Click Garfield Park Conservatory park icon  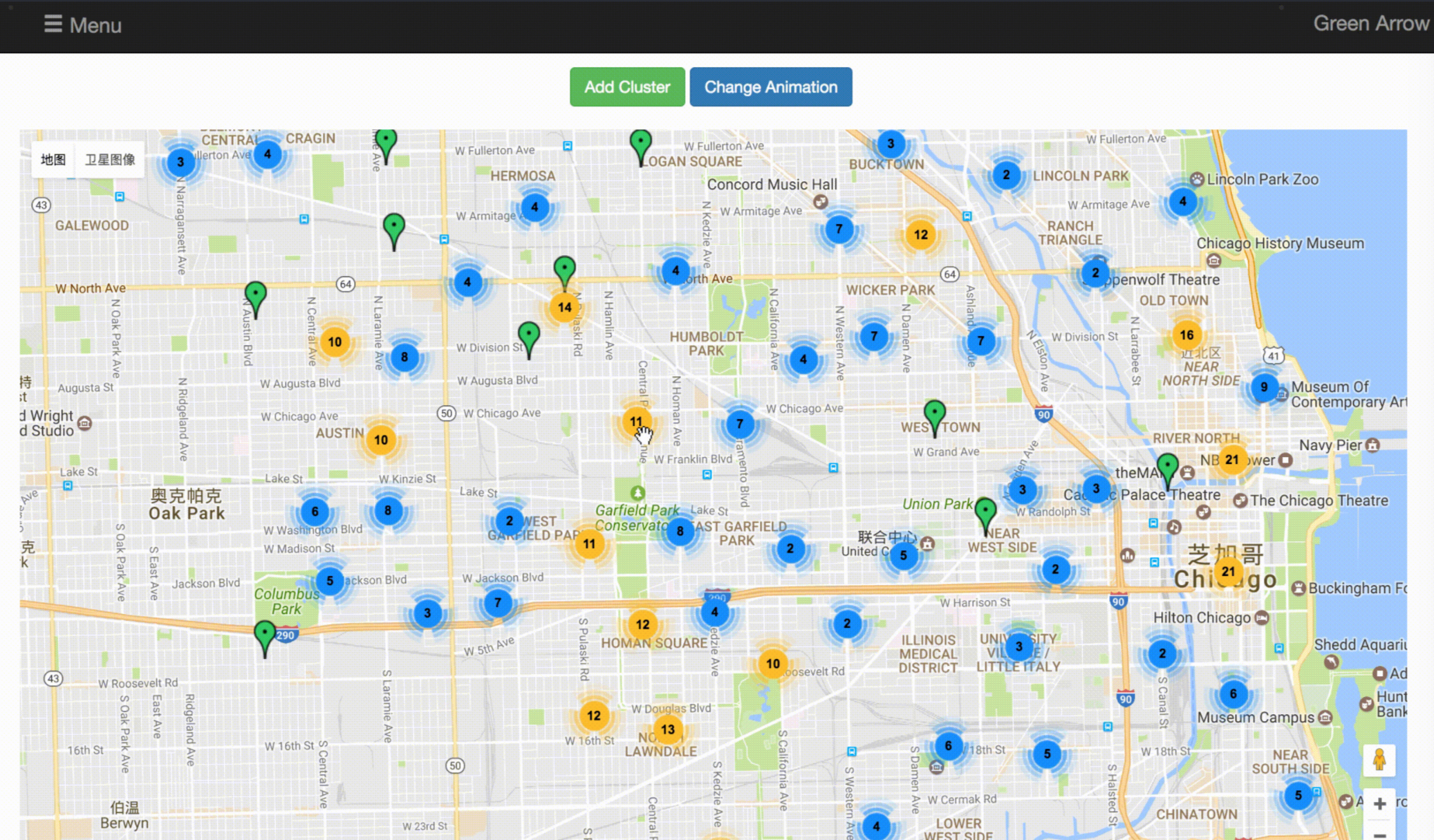click(x=637, y=493)
